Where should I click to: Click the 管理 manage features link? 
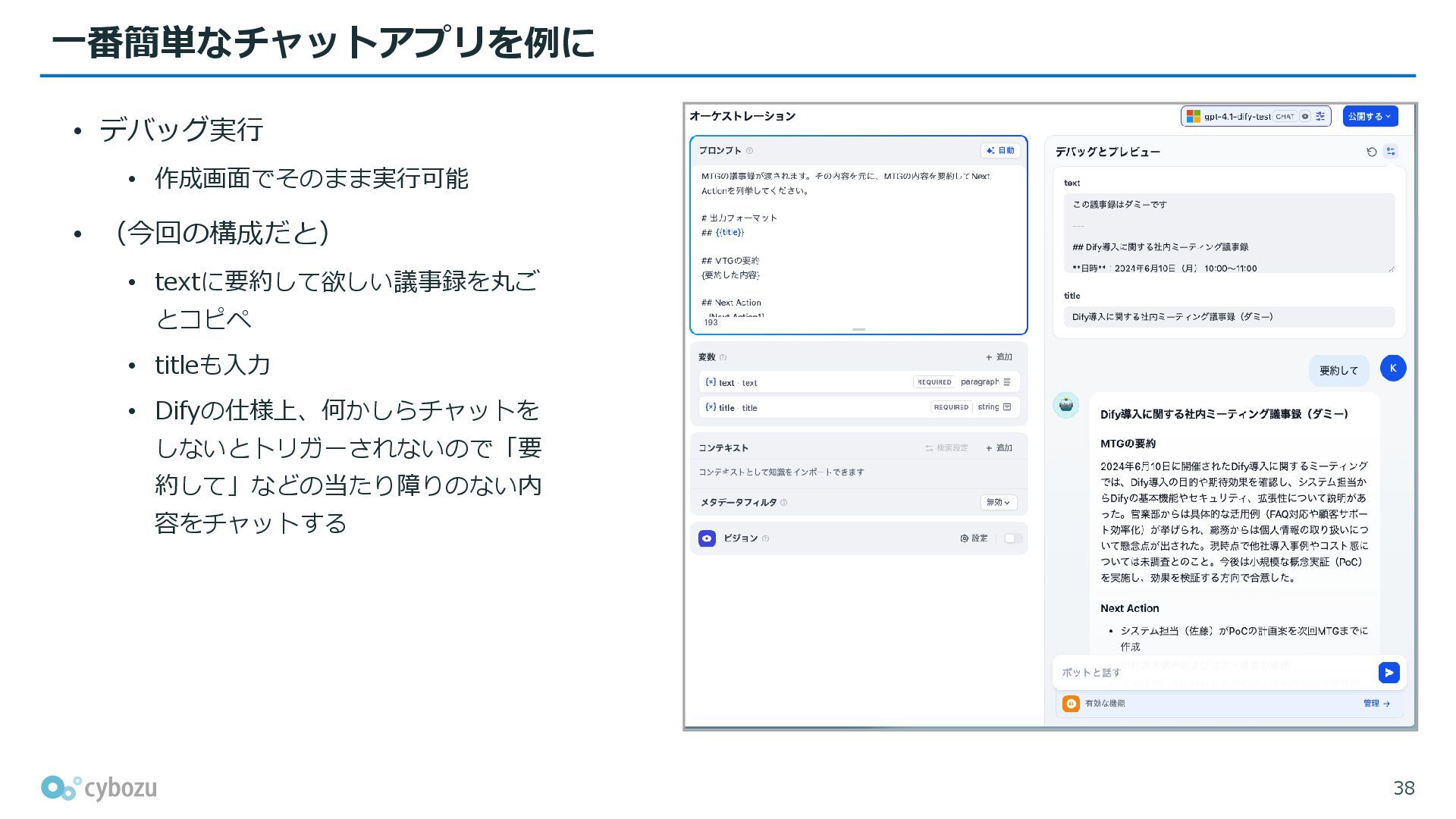1376,704
